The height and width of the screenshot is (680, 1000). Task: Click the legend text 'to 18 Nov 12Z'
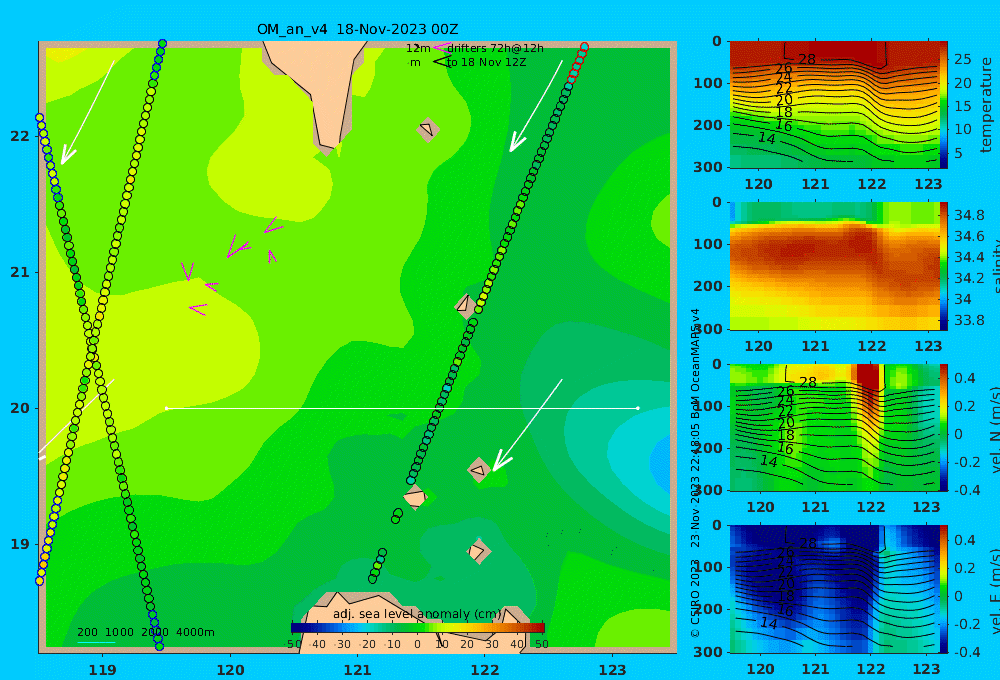coord(486,63)
